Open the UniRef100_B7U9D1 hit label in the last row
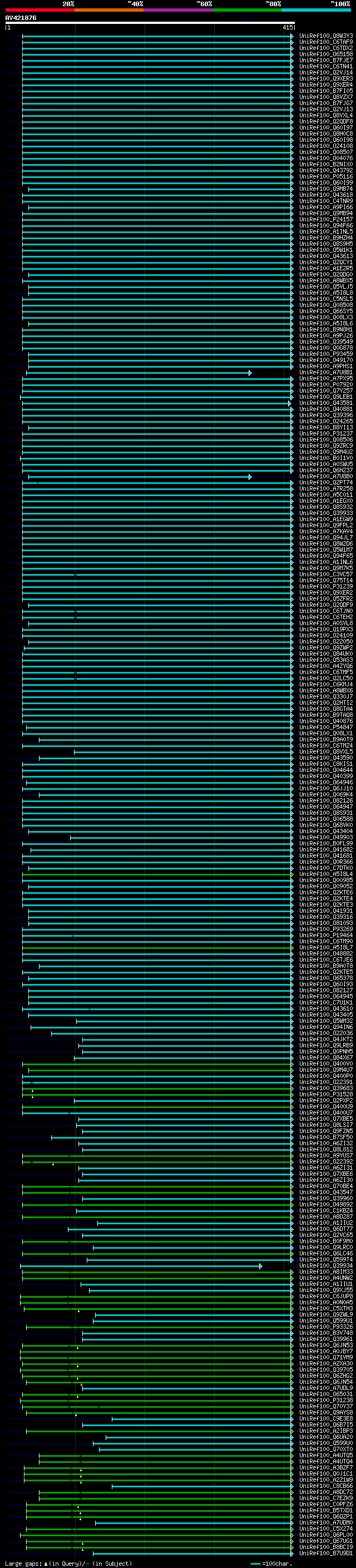 coord(325,1553)
